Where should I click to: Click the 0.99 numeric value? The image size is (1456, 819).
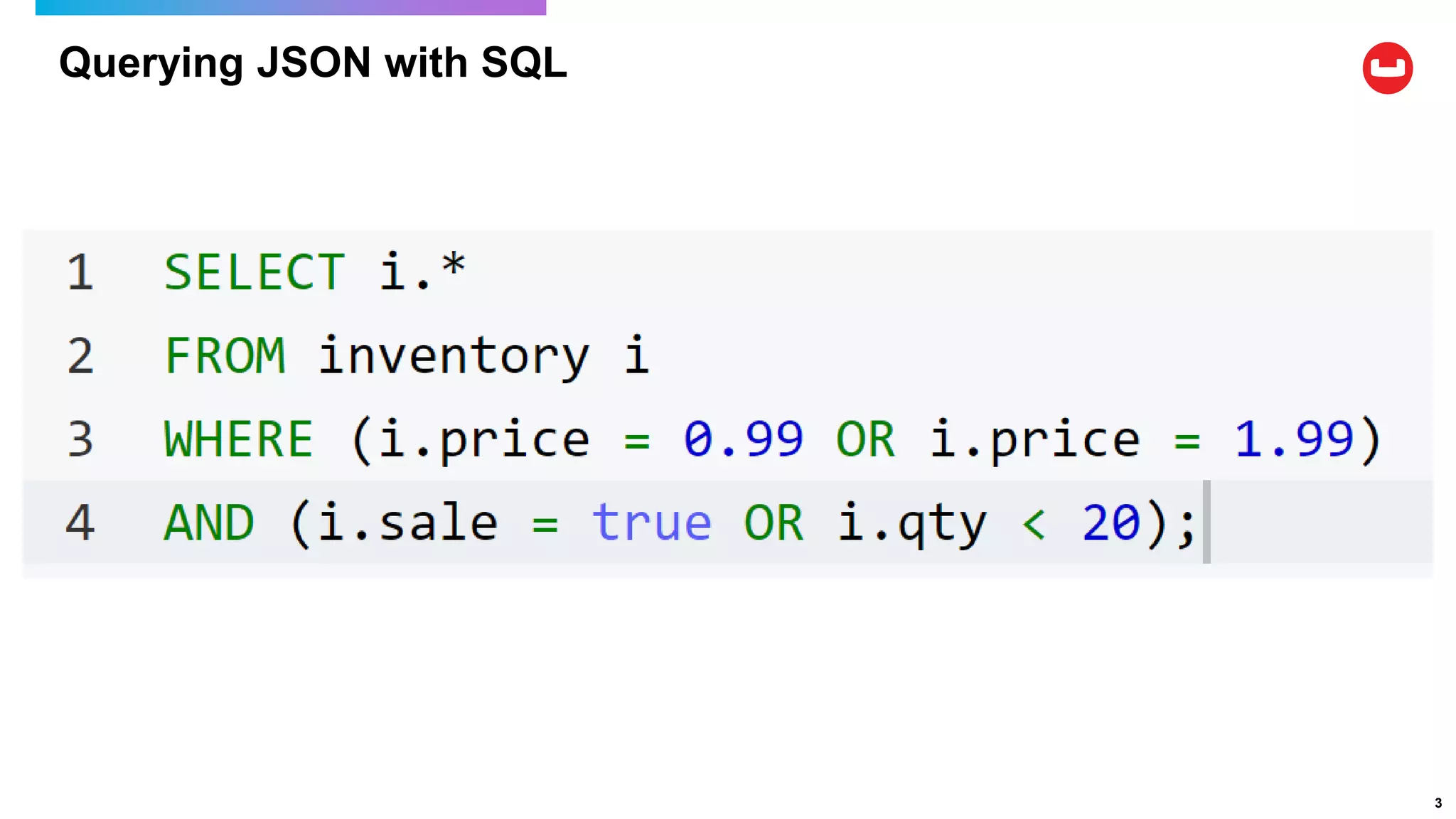pos(743,439)
